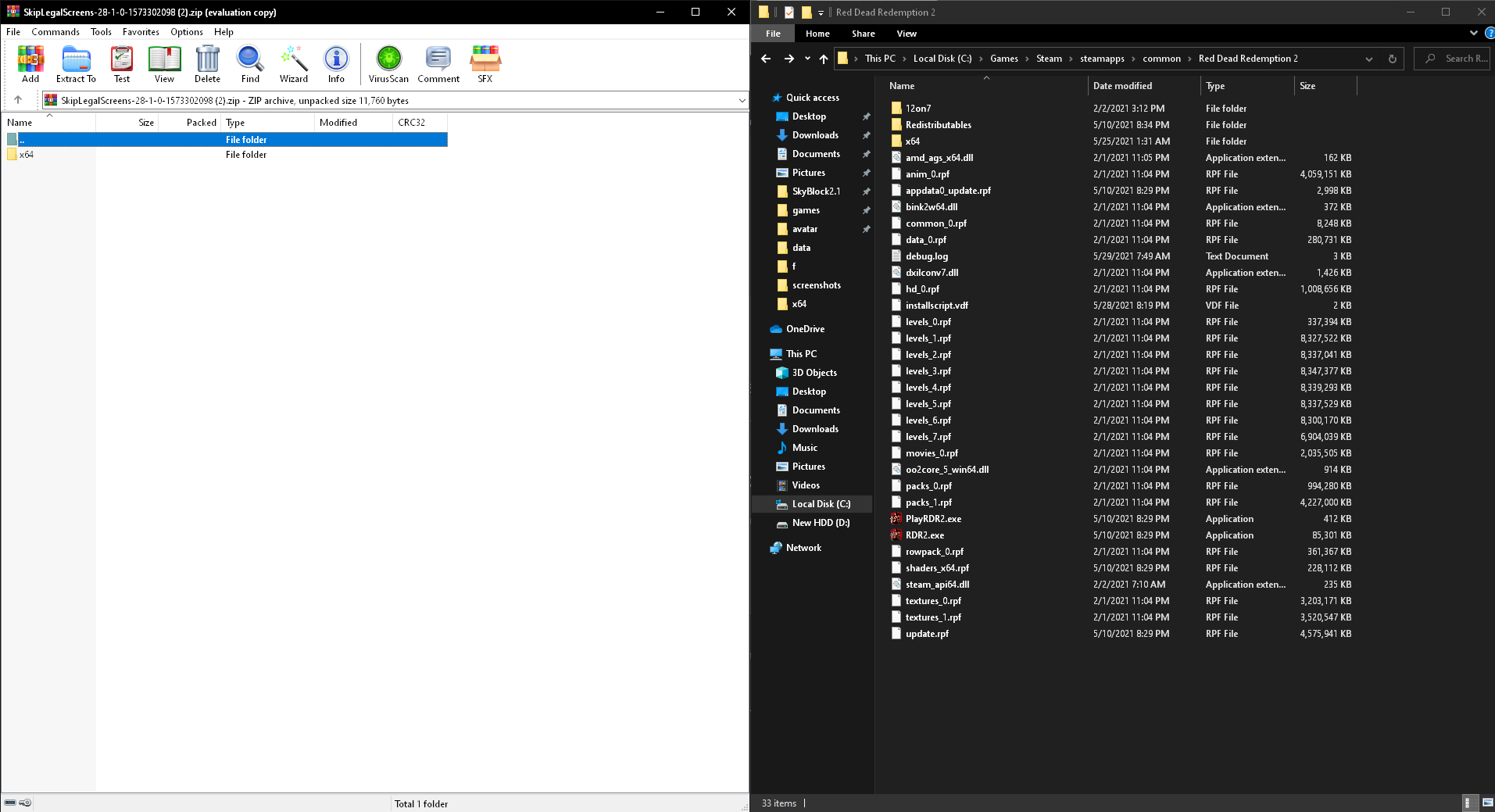Select OneDrive in the navigation pane
Screen dimensions: 1495x812
804,329
